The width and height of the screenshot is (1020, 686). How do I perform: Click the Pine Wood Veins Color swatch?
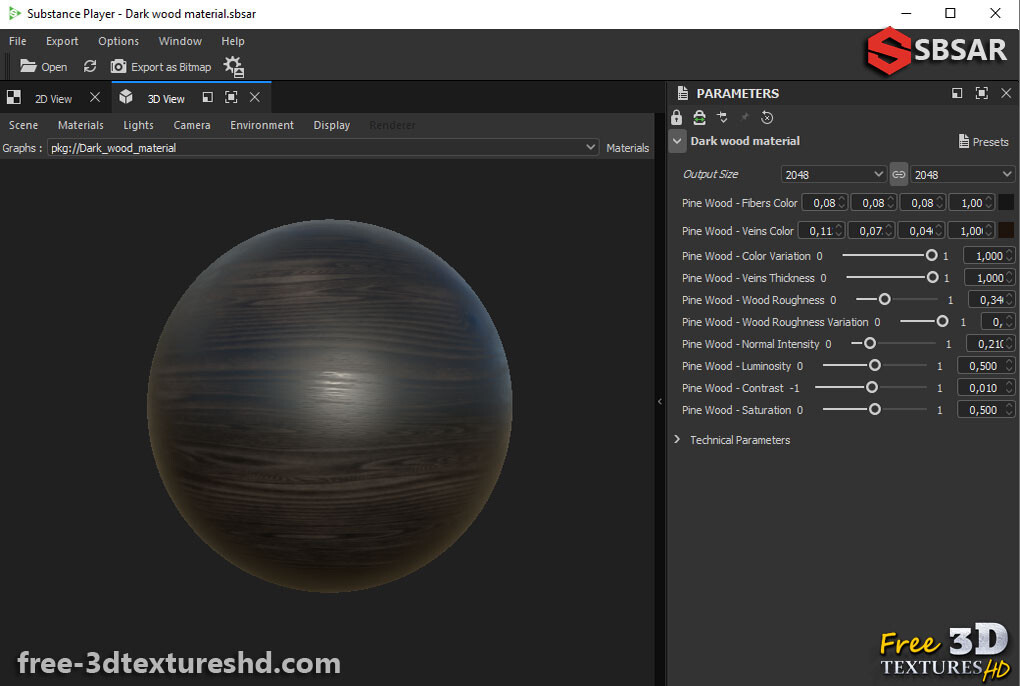[x=1006, y=230]
